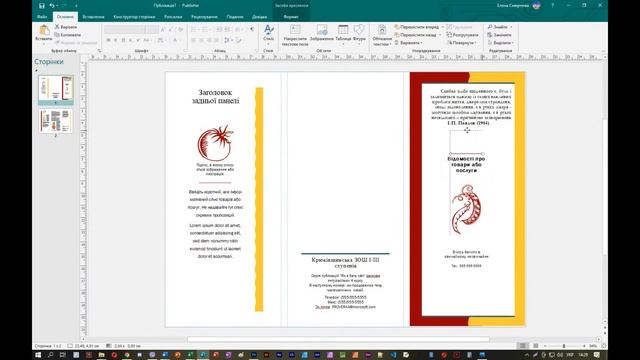Insert a picture with Зображення

(x=322, y=33)
